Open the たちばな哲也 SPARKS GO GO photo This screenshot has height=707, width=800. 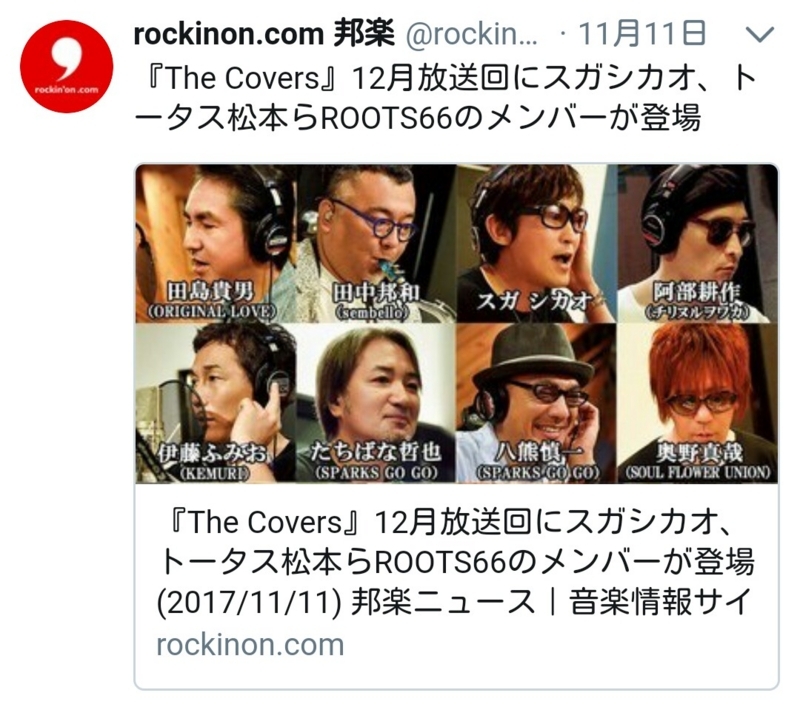pyautogui.click(x=377, y=402)
